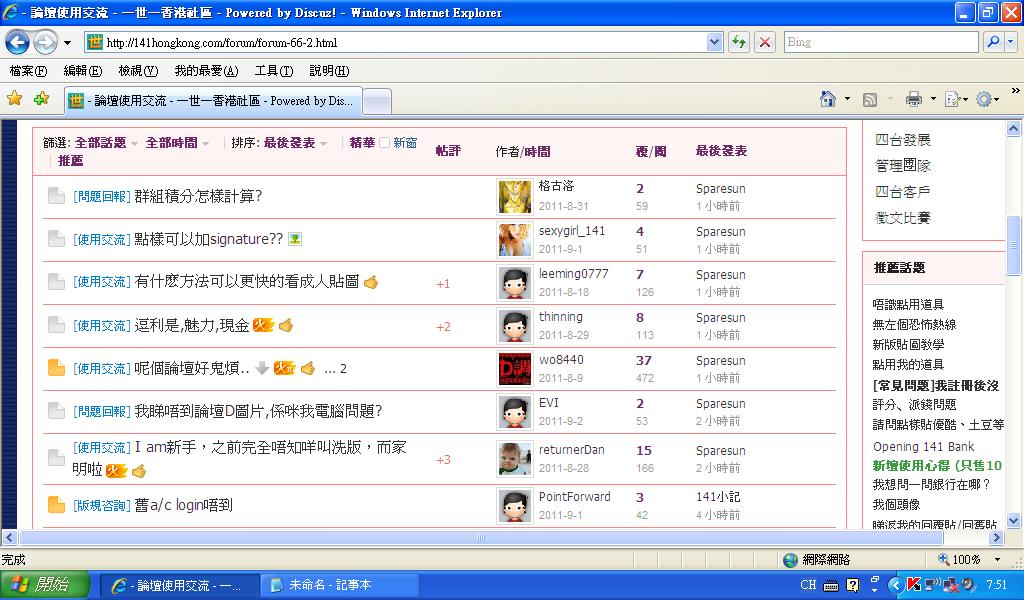
Task: Expand the 全部時間 filter dropdown
Action: (177, 143)
